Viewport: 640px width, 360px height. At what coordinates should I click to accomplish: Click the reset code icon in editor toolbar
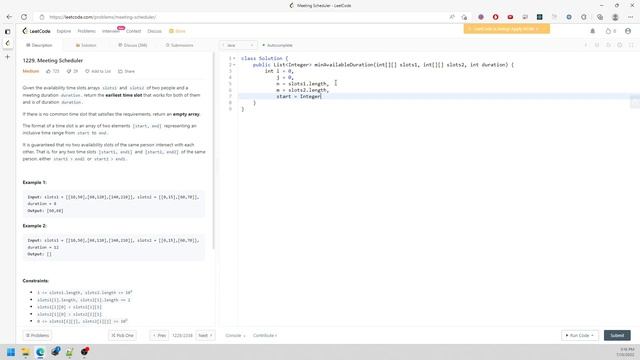click(x=608, y=45)
